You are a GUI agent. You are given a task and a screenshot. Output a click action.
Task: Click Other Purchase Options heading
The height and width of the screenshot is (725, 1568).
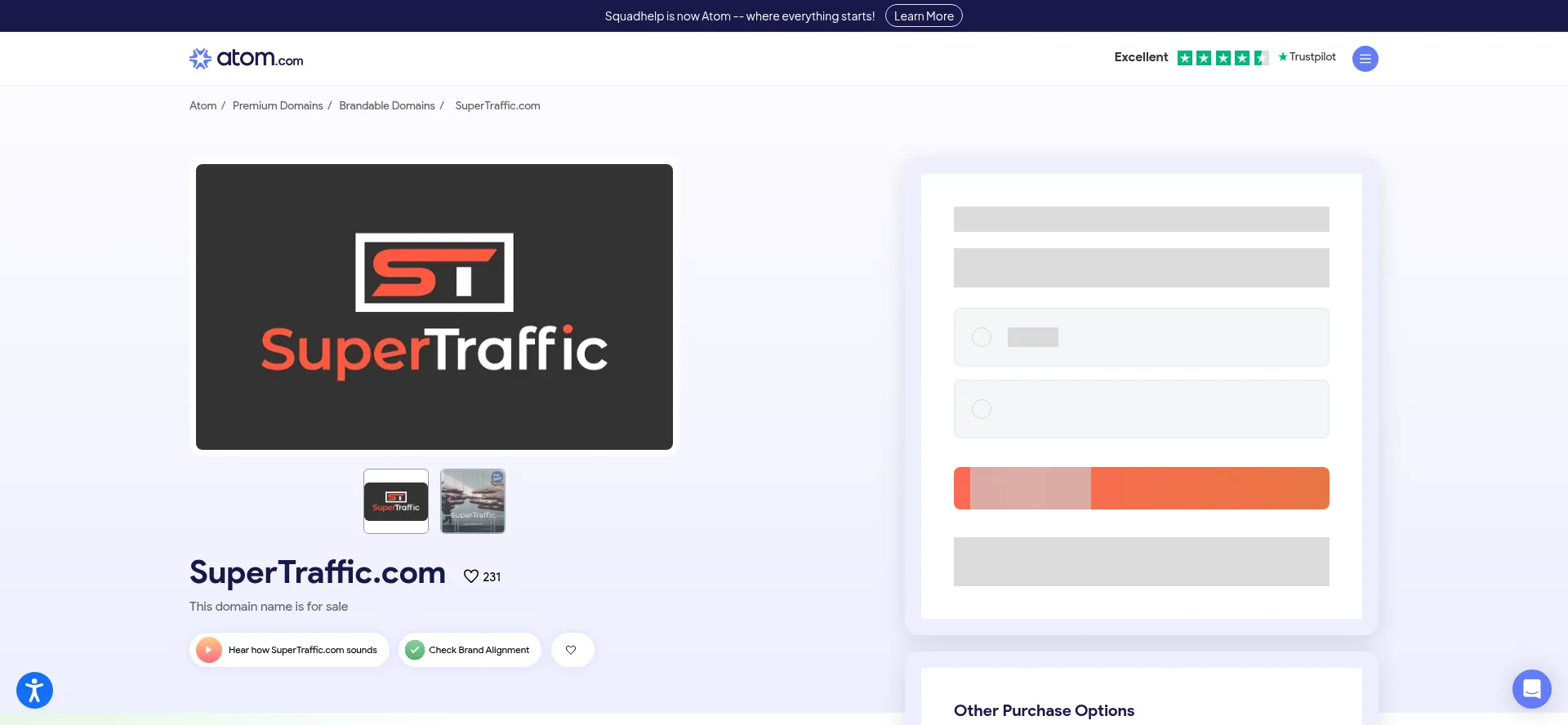pos(1044,710)
